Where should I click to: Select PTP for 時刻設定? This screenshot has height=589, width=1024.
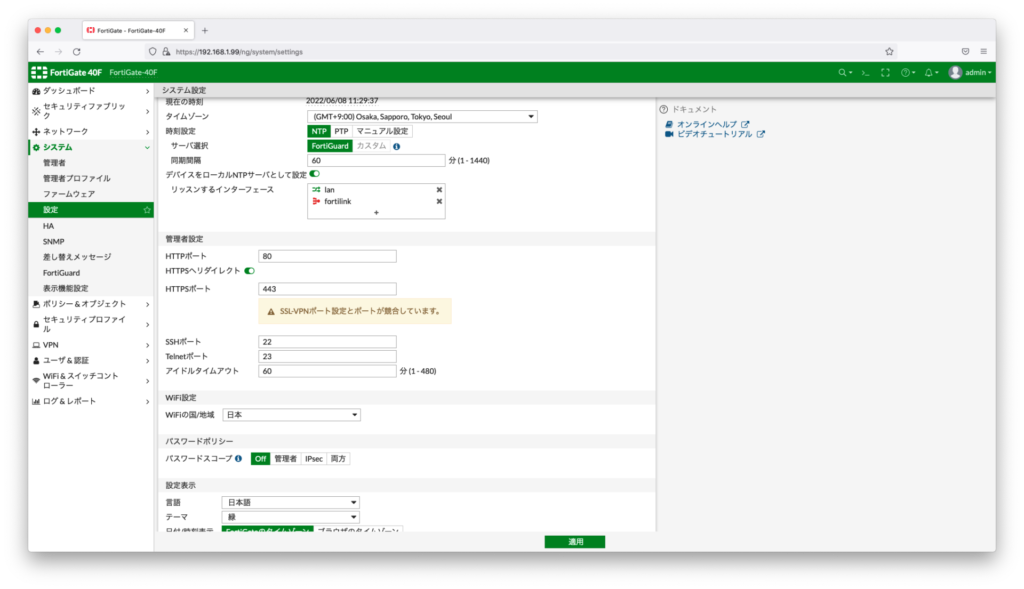point(341,131)
